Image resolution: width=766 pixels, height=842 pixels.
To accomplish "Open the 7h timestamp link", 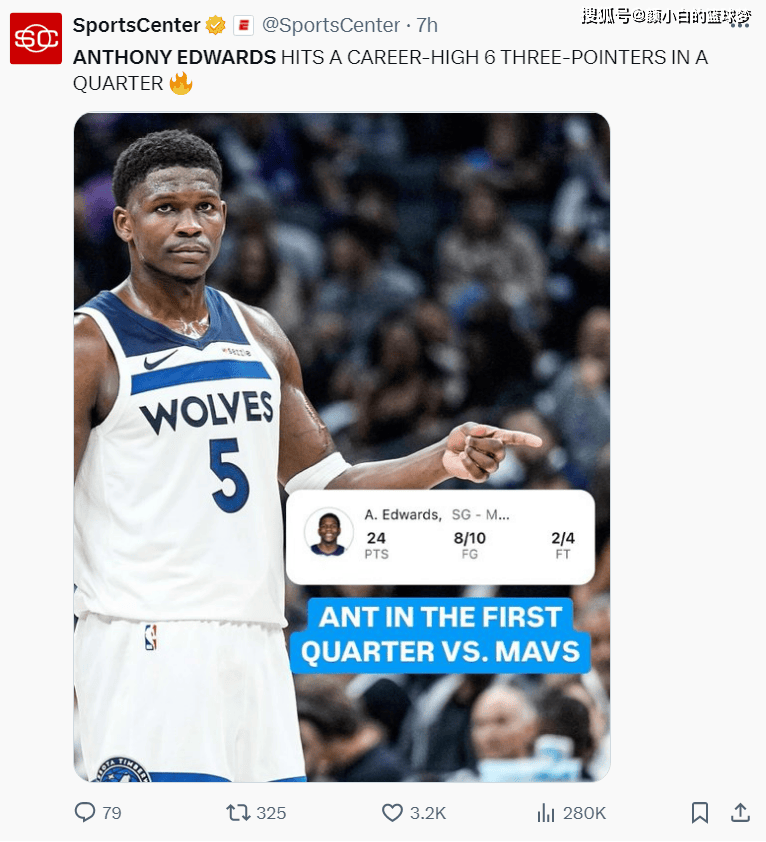I will 428,25.
